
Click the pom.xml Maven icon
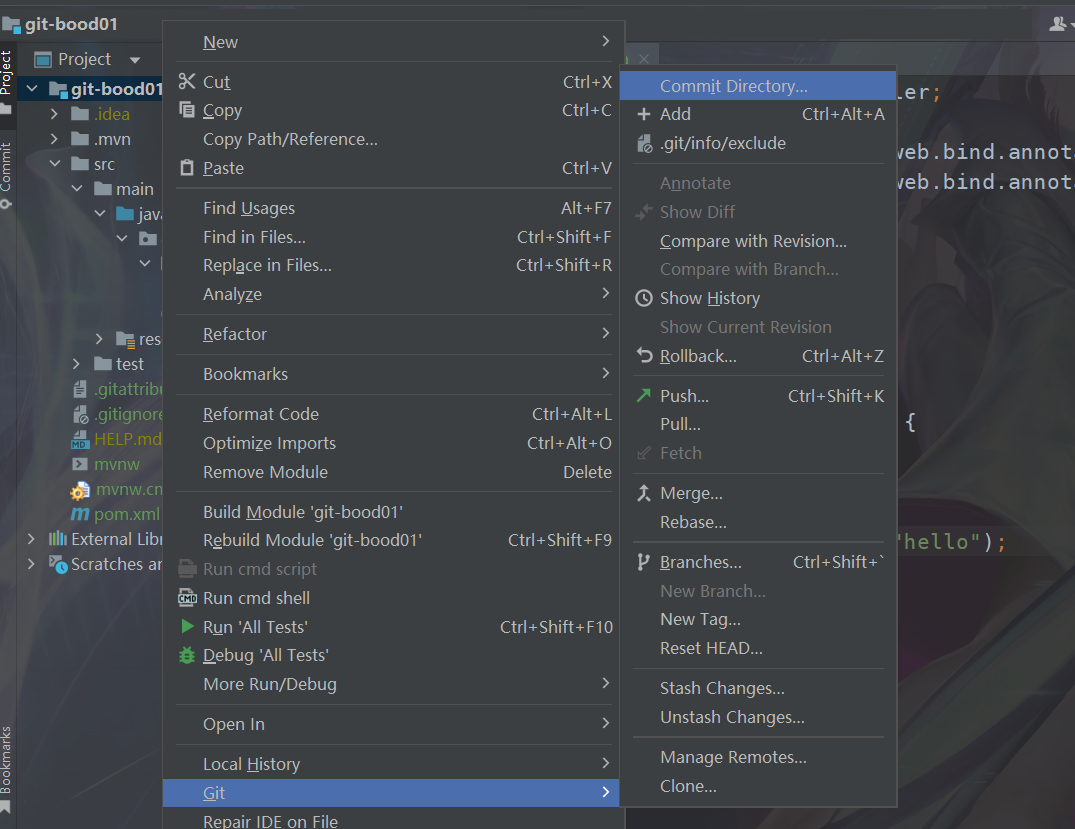pos(80,514)
